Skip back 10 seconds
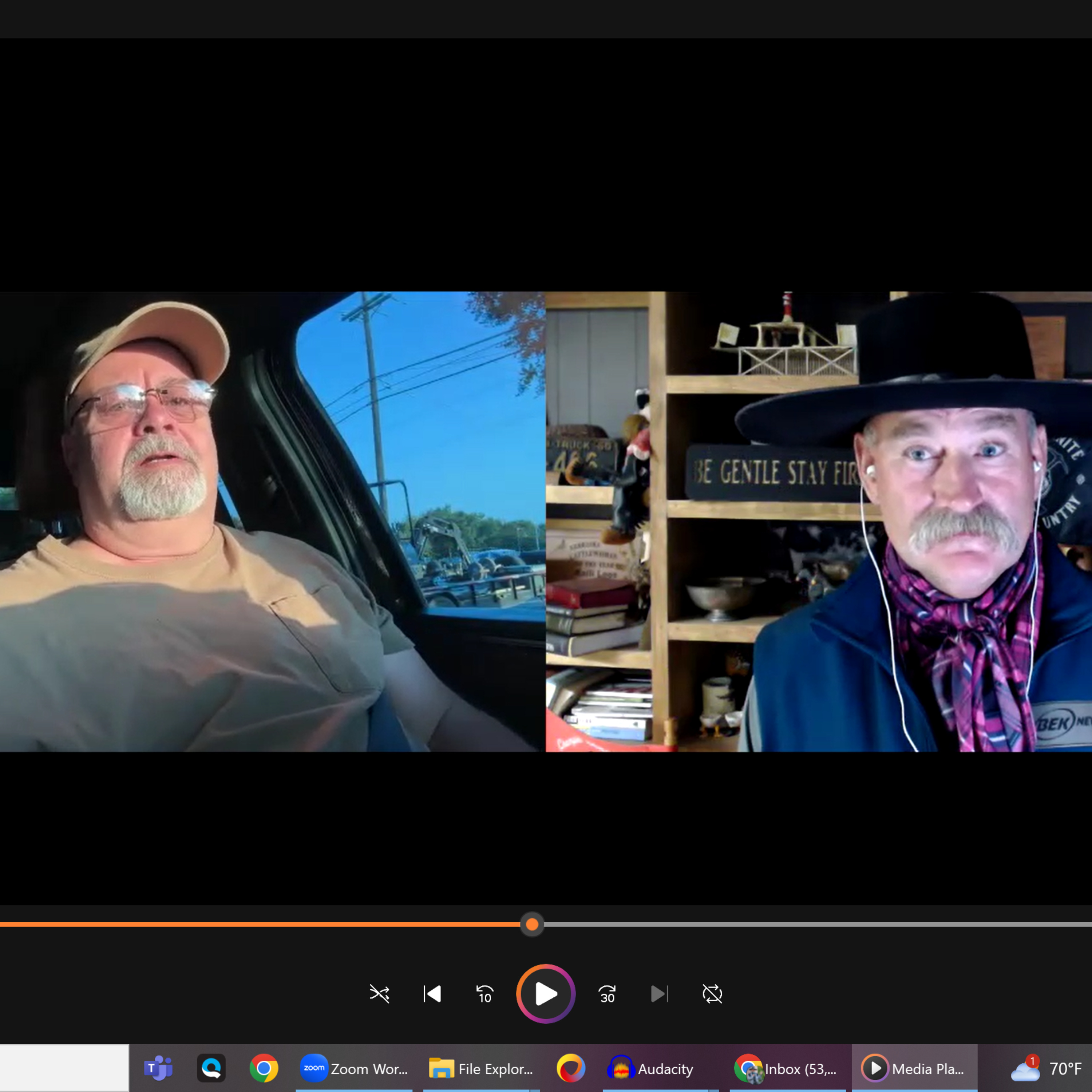The height and width of the screenshot is (1092, 1092). pyautogui.click(x=484, y=994)
